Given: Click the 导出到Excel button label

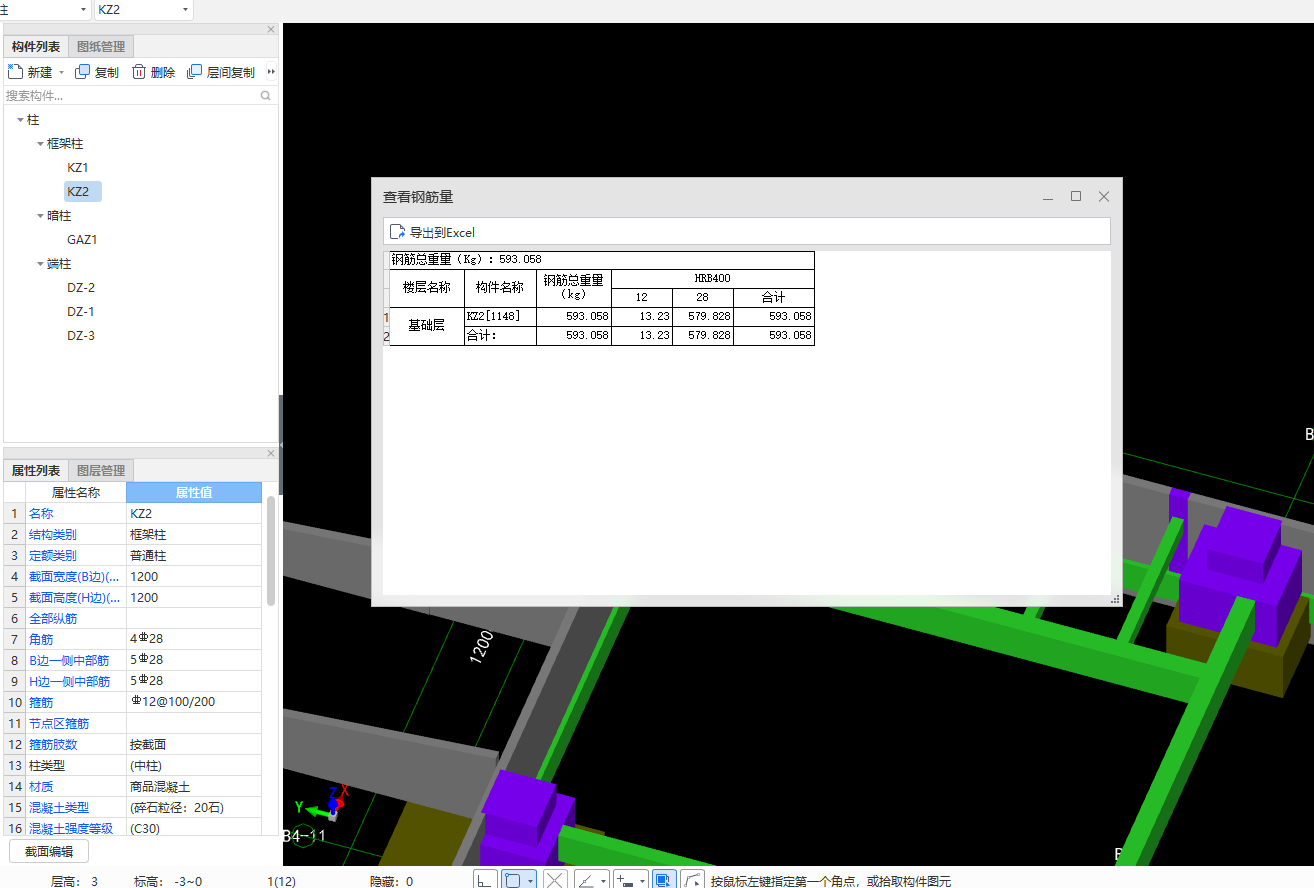Looking at the screenshot, I should pyautogui.click(x=442, y=232).
